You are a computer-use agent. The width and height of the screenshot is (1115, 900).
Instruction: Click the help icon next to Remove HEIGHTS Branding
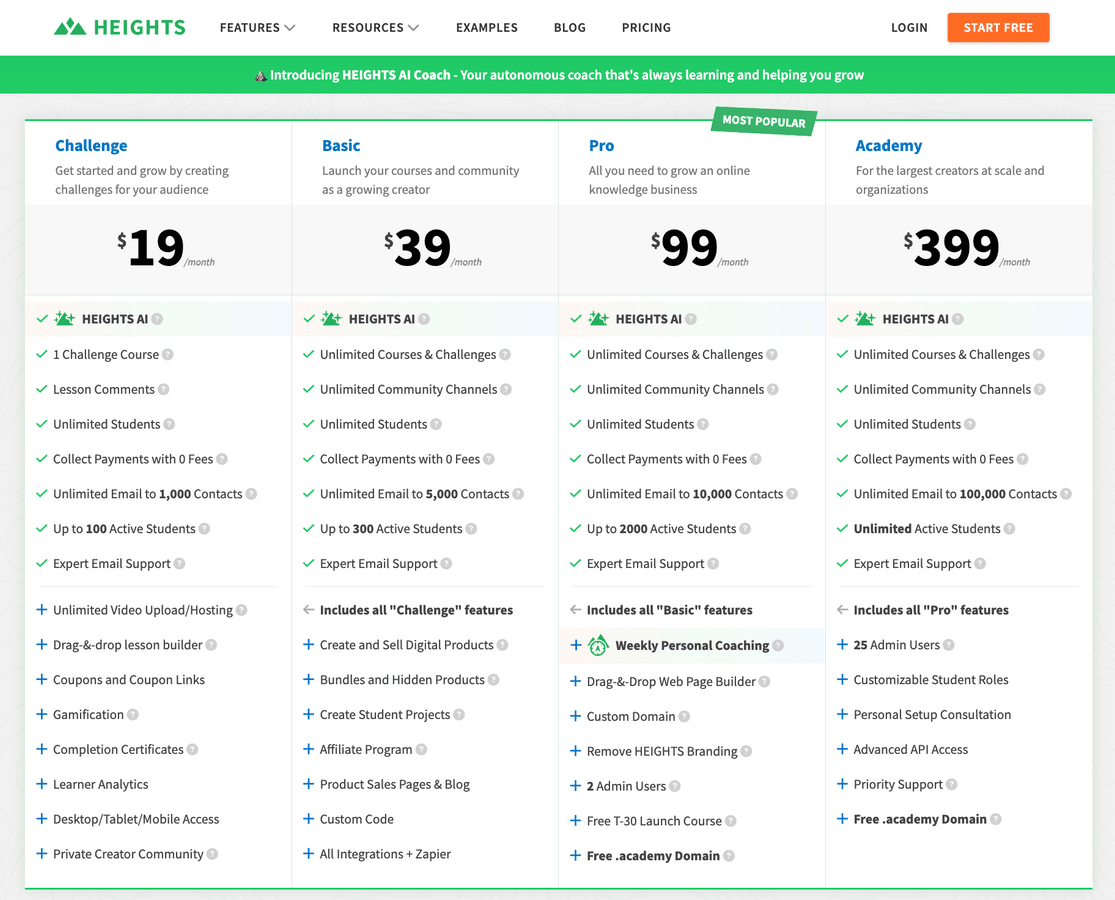747,751
